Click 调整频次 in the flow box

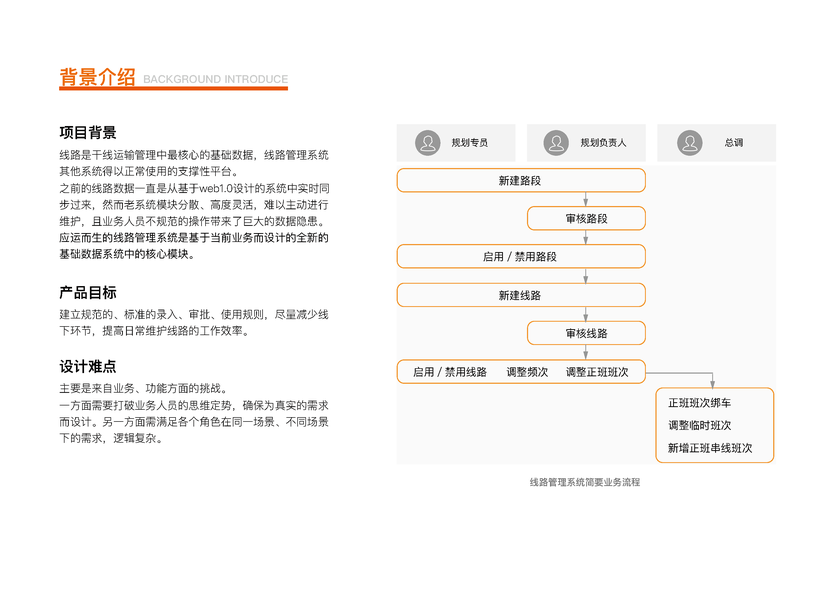527,372
